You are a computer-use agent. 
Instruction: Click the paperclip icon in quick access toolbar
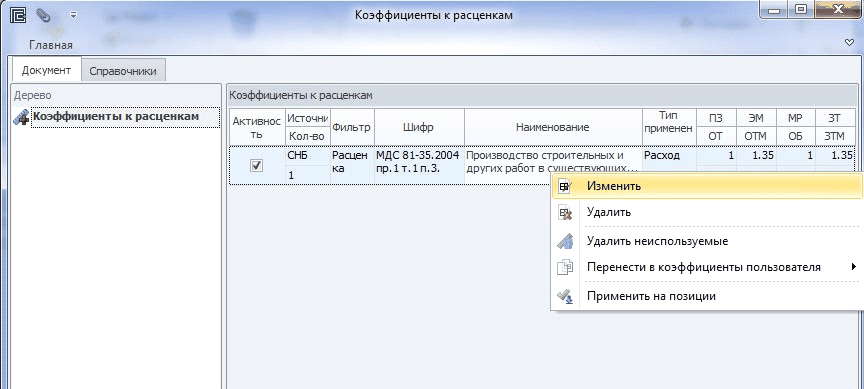tap(43, 15)
